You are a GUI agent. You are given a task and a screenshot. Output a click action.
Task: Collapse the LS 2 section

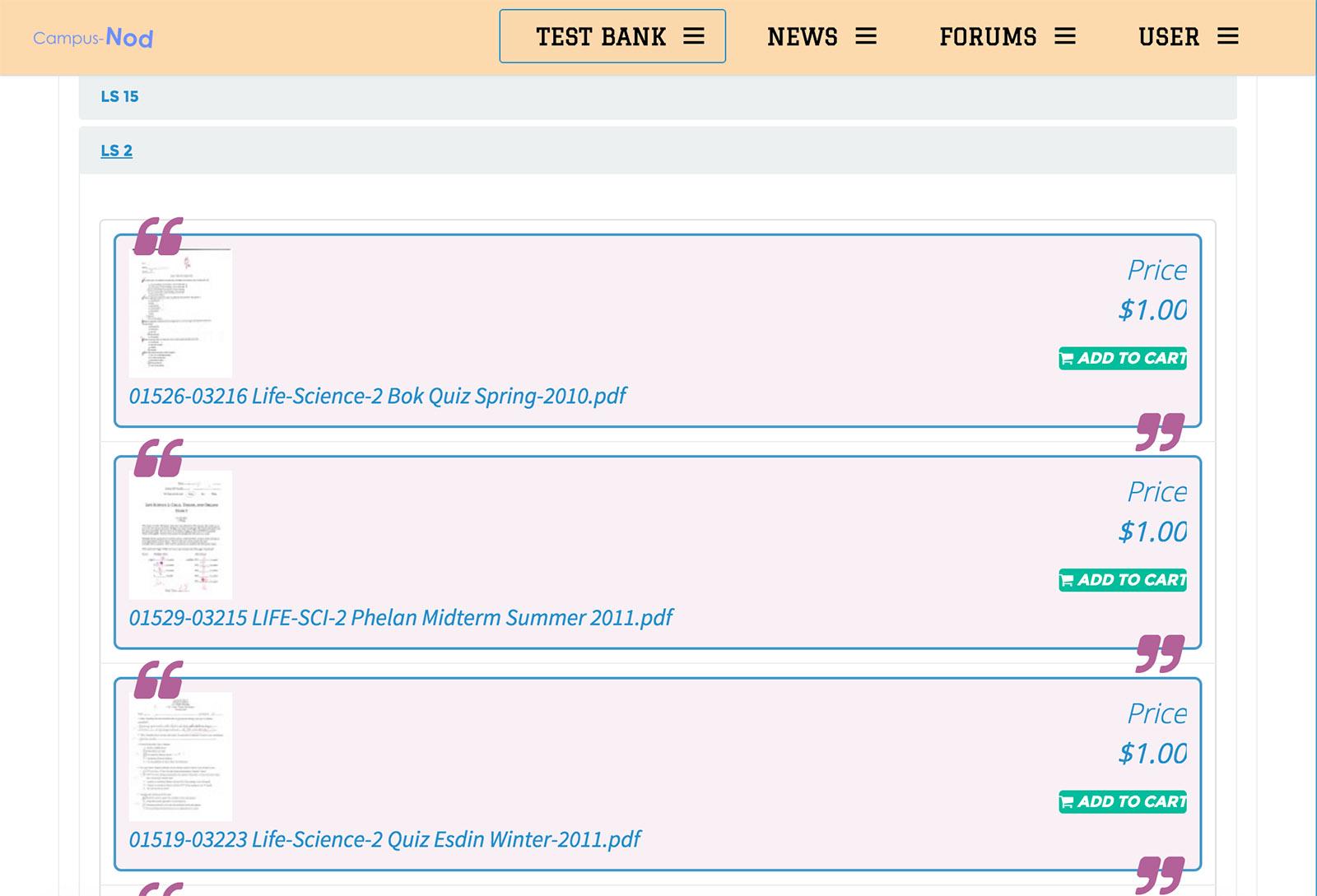pyautogui.click(x=116, y=151)
